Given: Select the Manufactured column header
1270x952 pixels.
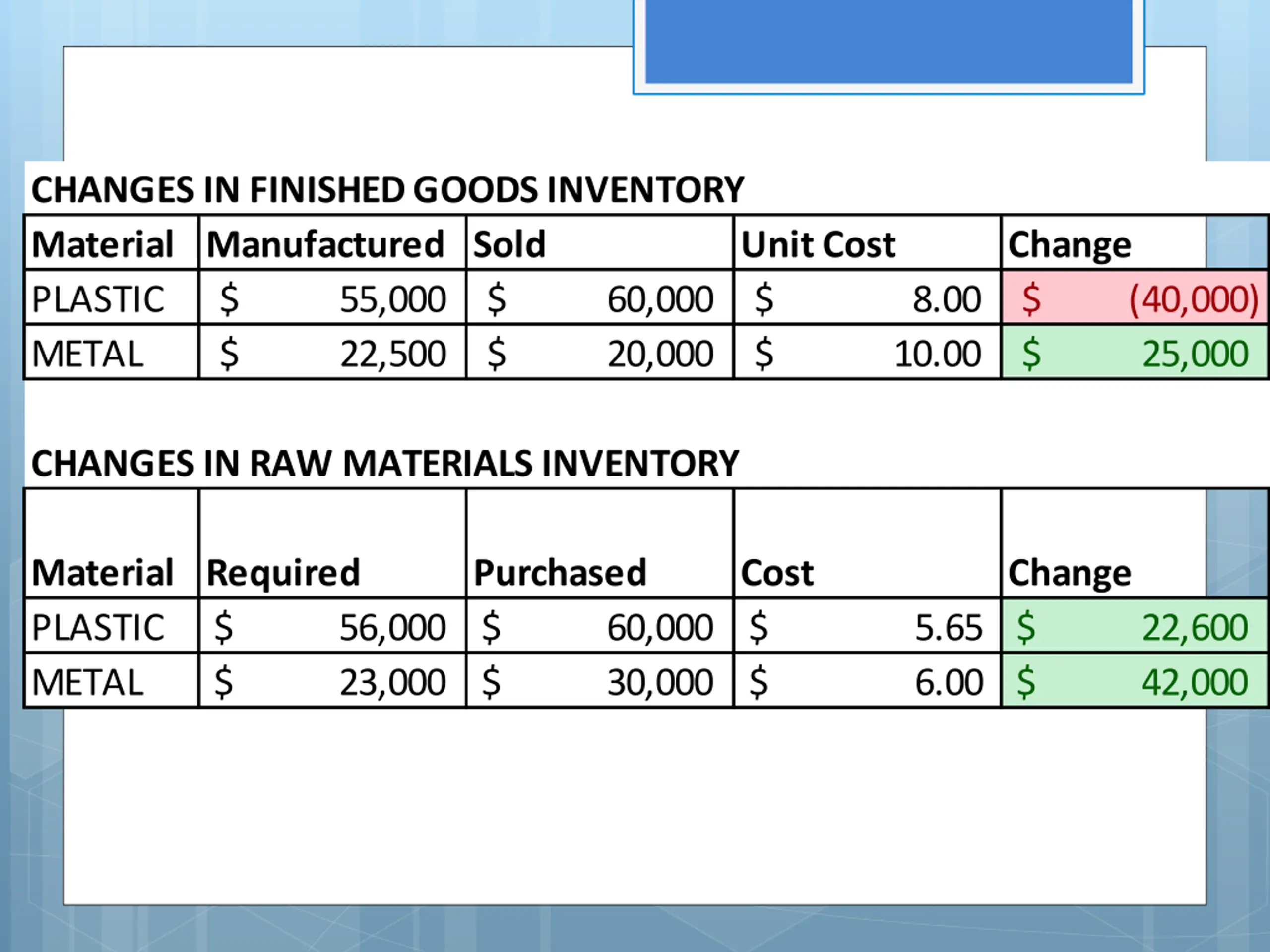Looking at the screenshot, I should (325, 244).
